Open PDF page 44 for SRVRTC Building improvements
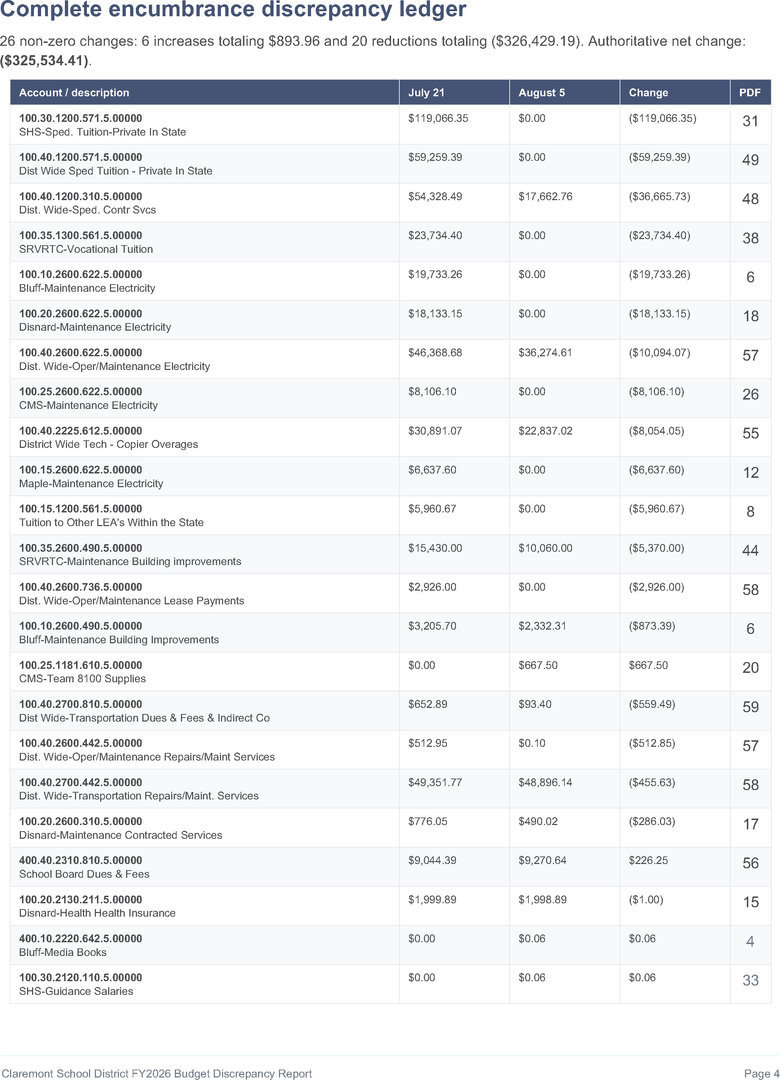Viewport: 780px width, 1080px height. pos(750,550)
